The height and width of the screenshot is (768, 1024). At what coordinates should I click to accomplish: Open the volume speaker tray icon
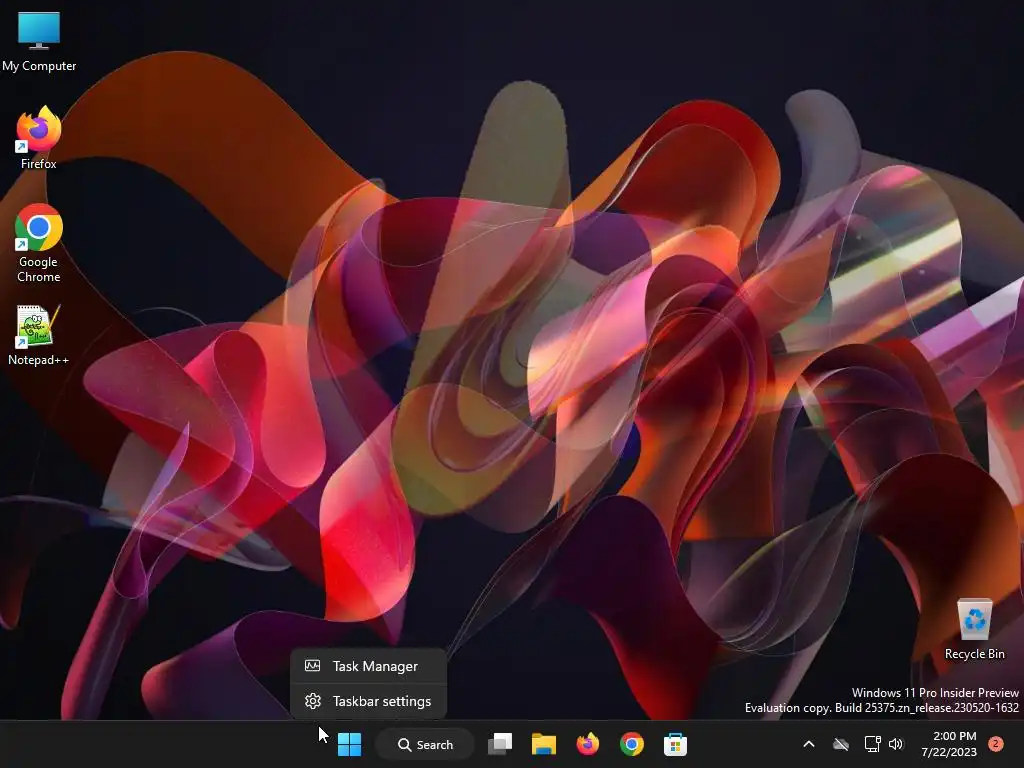click(896, 744)
